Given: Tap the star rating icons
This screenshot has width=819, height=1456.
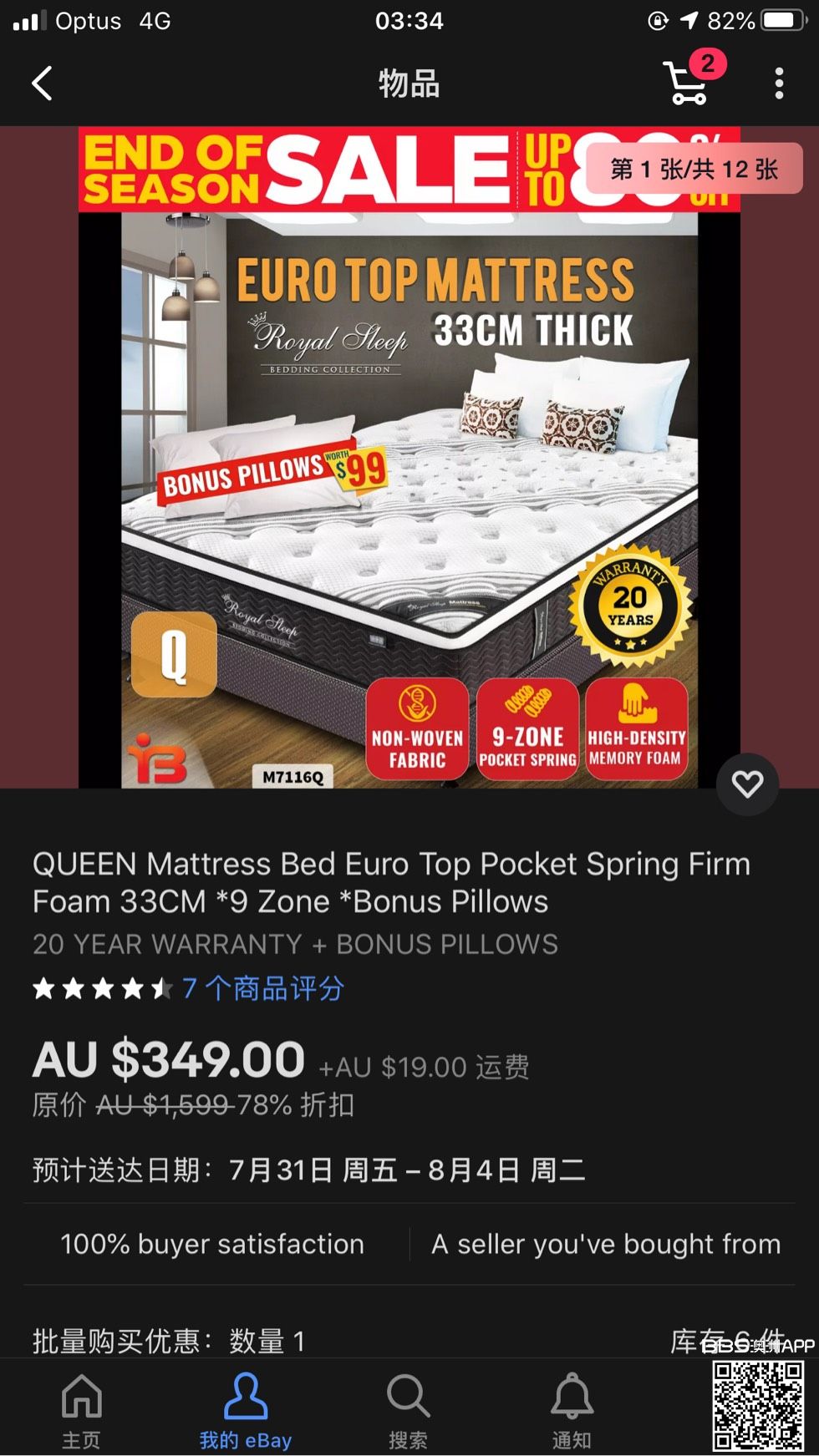Looking at the screenshot, I should [x=102, y=989].
